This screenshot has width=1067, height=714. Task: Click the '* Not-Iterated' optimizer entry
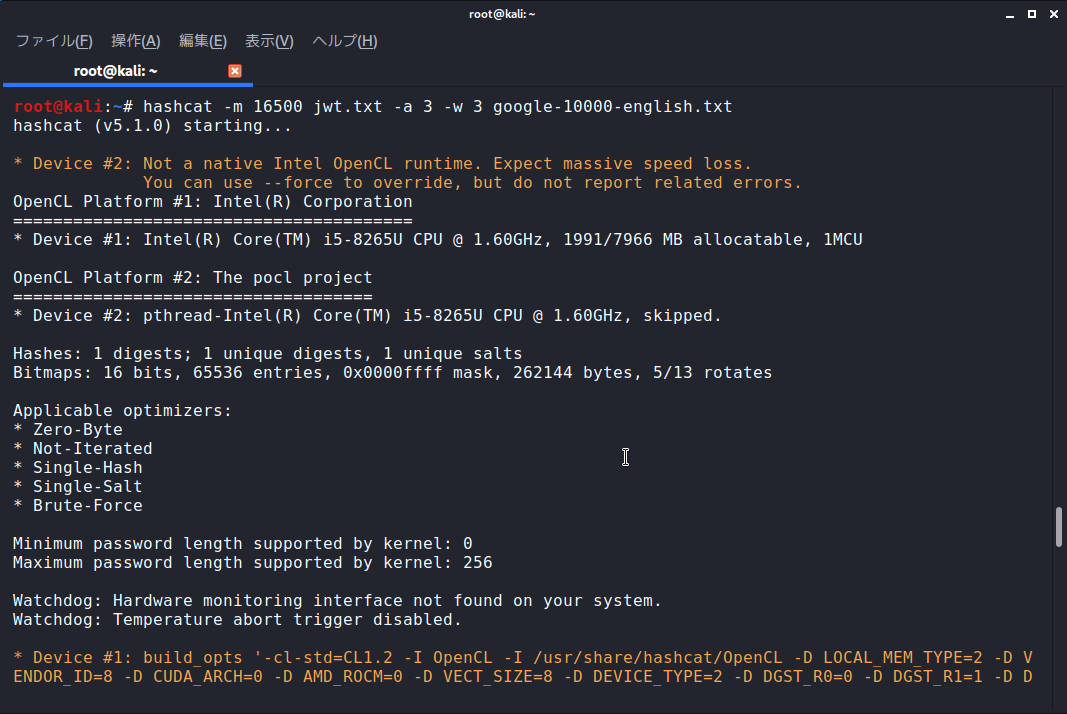(x=83, y=449)
